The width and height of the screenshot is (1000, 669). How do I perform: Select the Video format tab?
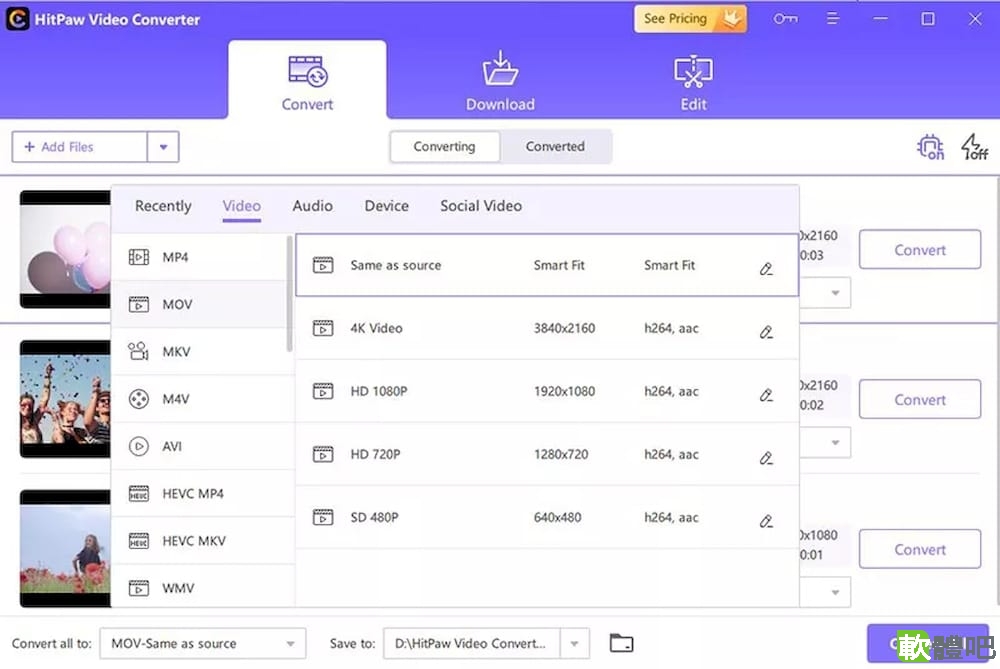[242, 206]
